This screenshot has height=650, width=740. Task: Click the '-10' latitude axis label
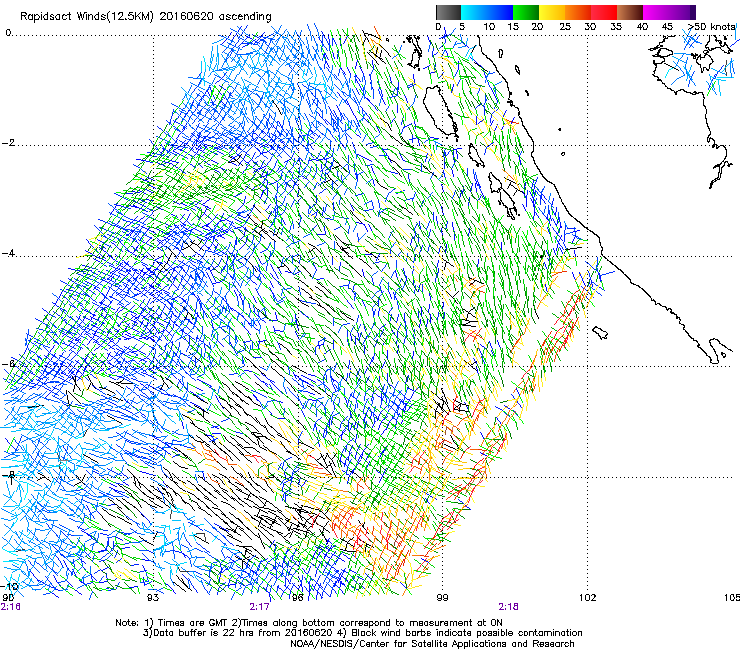[9, 586]
